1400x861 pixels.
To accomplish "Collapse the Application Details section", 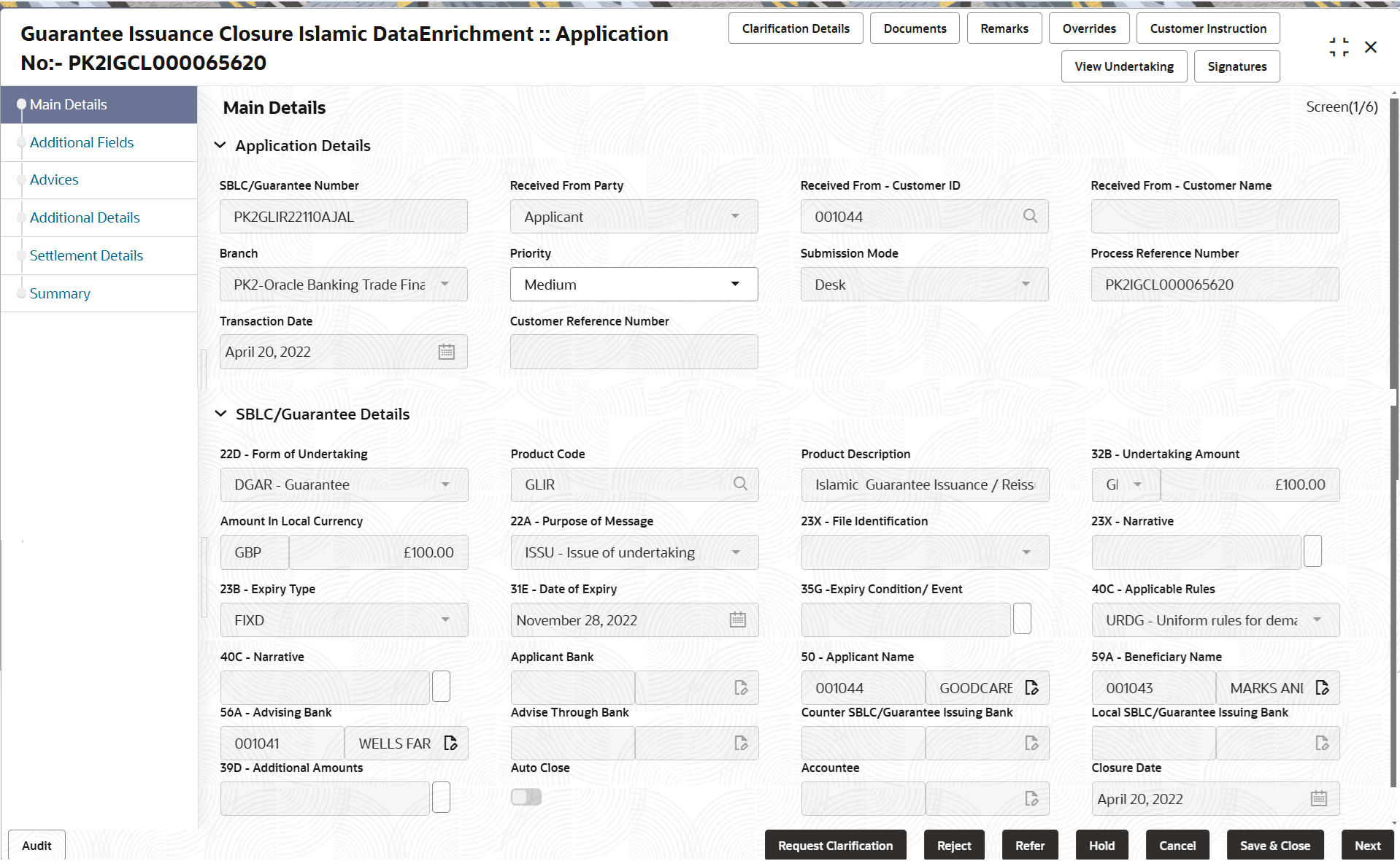I will pos(220,145).
